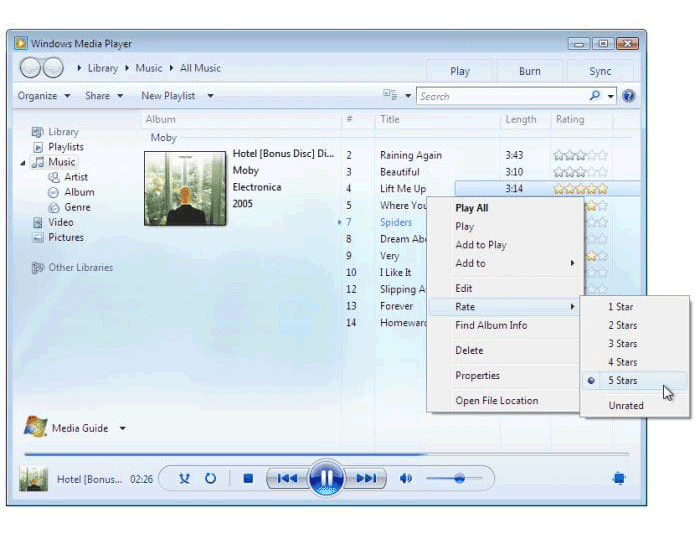Sort by the Title column header

tap(438, 119)
